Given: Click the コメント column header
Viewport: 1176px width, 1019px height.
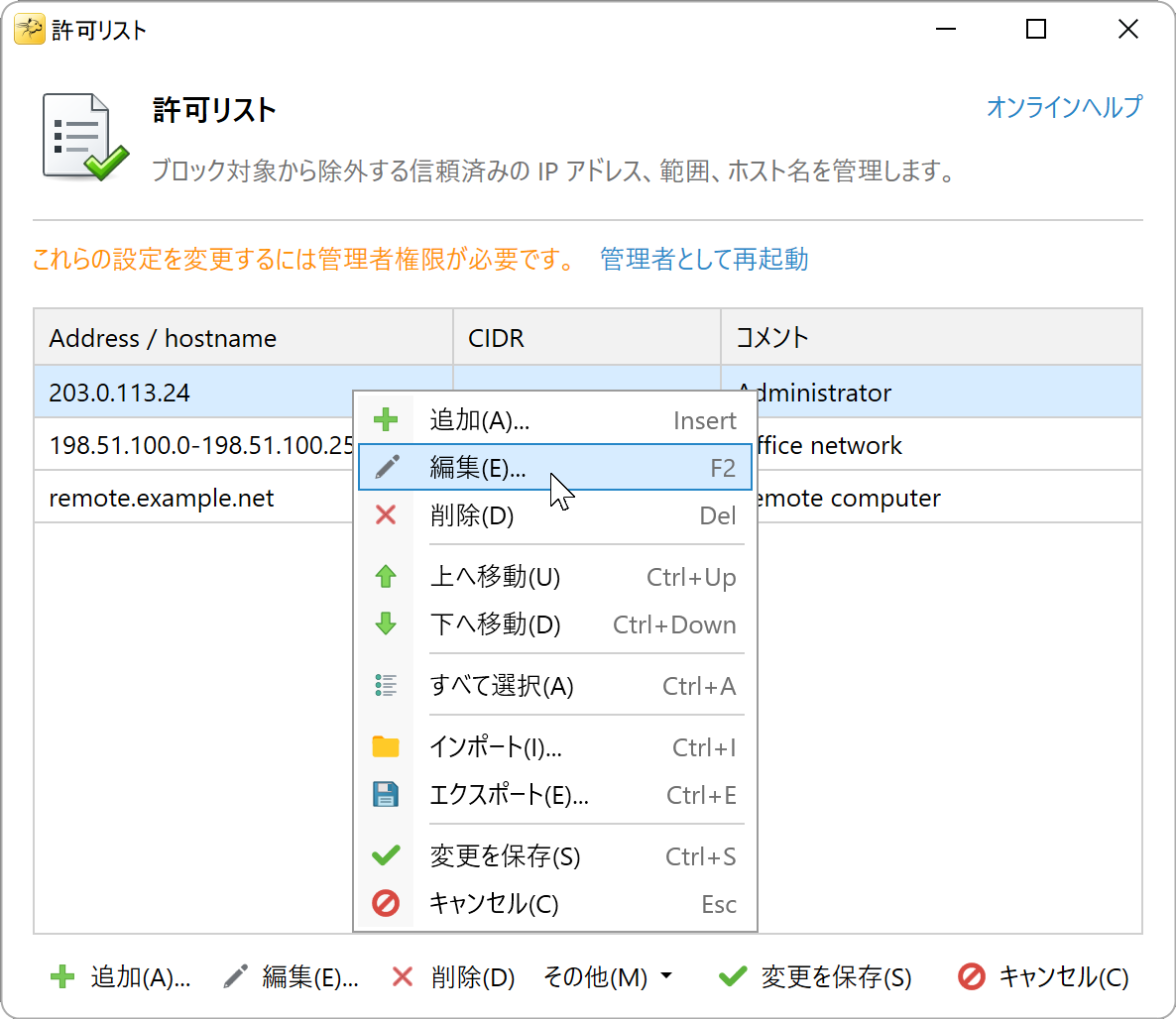Looking at the screenshot, I should 931,337.
